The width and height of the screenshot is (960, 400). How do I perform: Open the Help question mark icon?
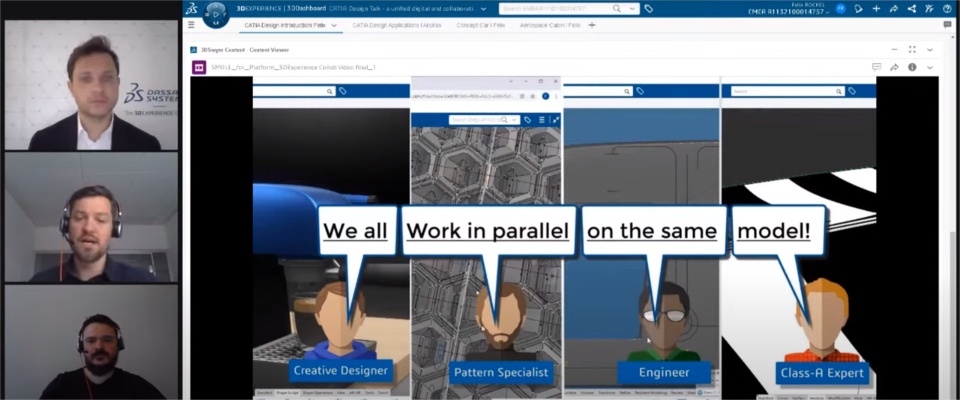pyautogui.click(x=947, y=9)
